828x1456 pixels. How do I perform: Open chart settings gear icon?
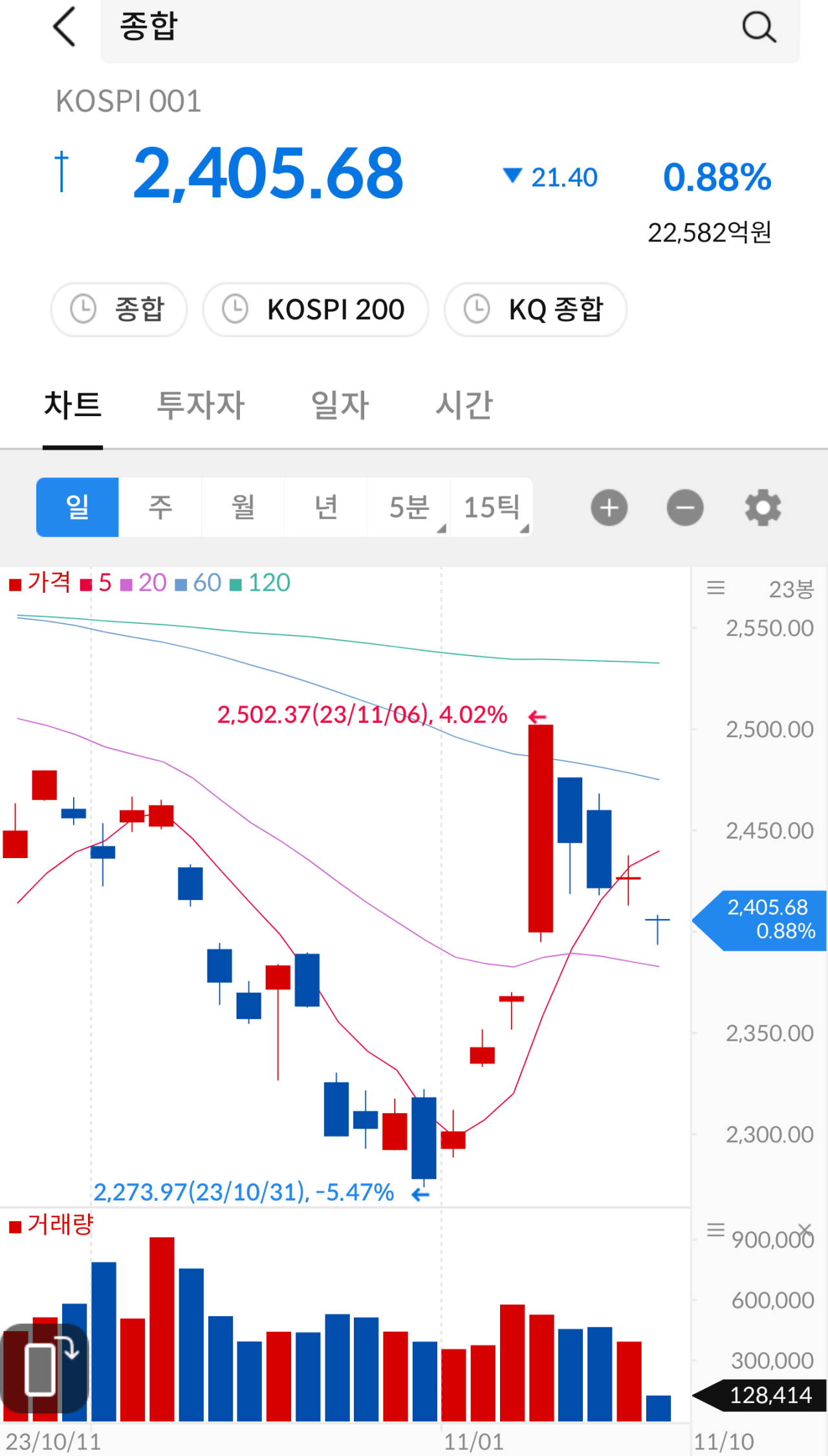pos(763,507)
